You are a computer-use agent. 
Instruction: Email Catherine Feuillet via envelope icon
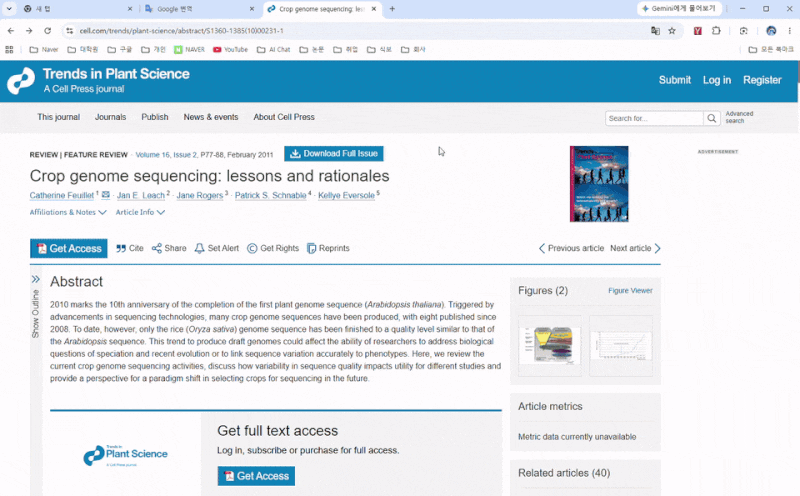[106, 194]
